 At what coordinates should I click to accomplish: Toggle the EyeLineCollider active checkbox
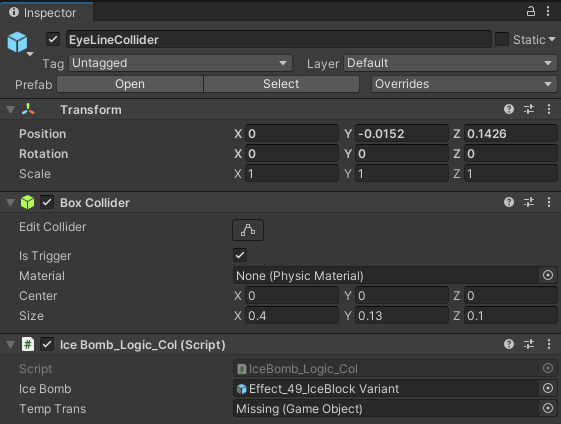coord(53,39)
